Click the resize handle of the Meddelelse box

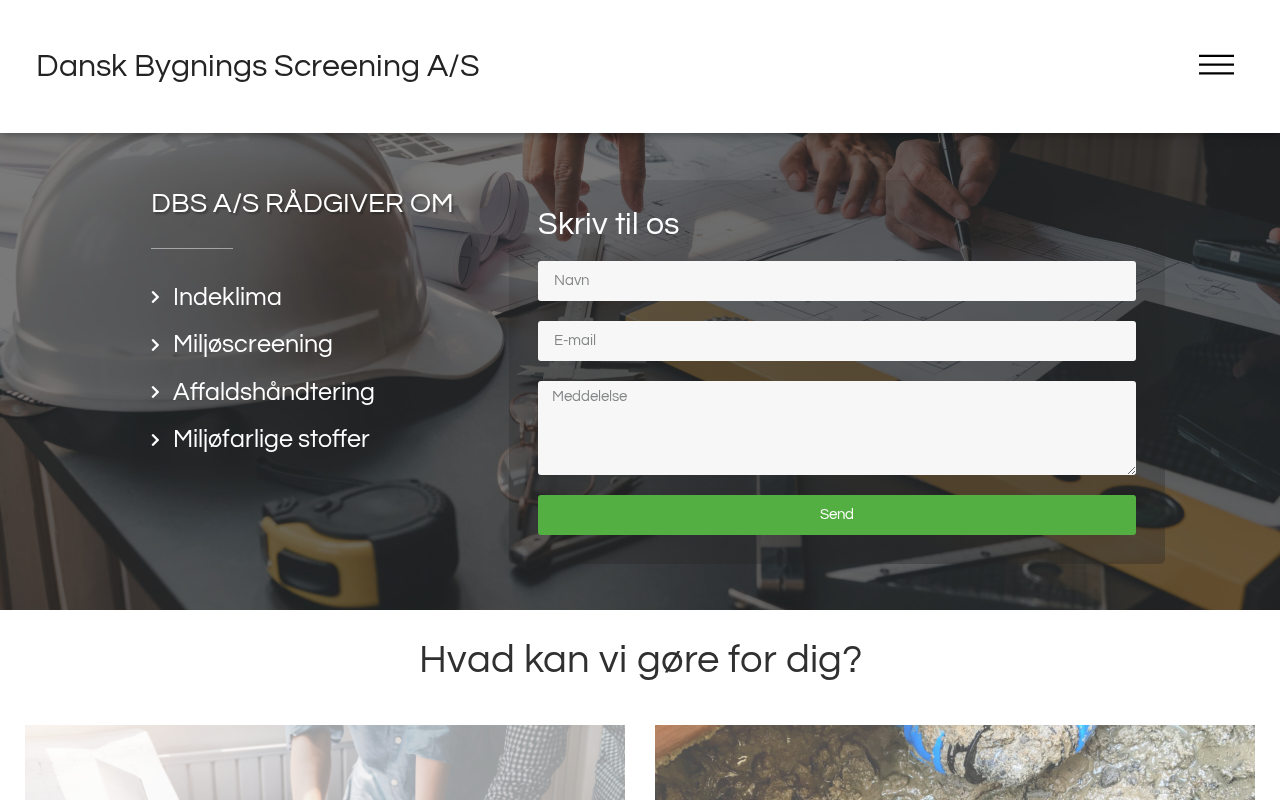pos(1130,469)
